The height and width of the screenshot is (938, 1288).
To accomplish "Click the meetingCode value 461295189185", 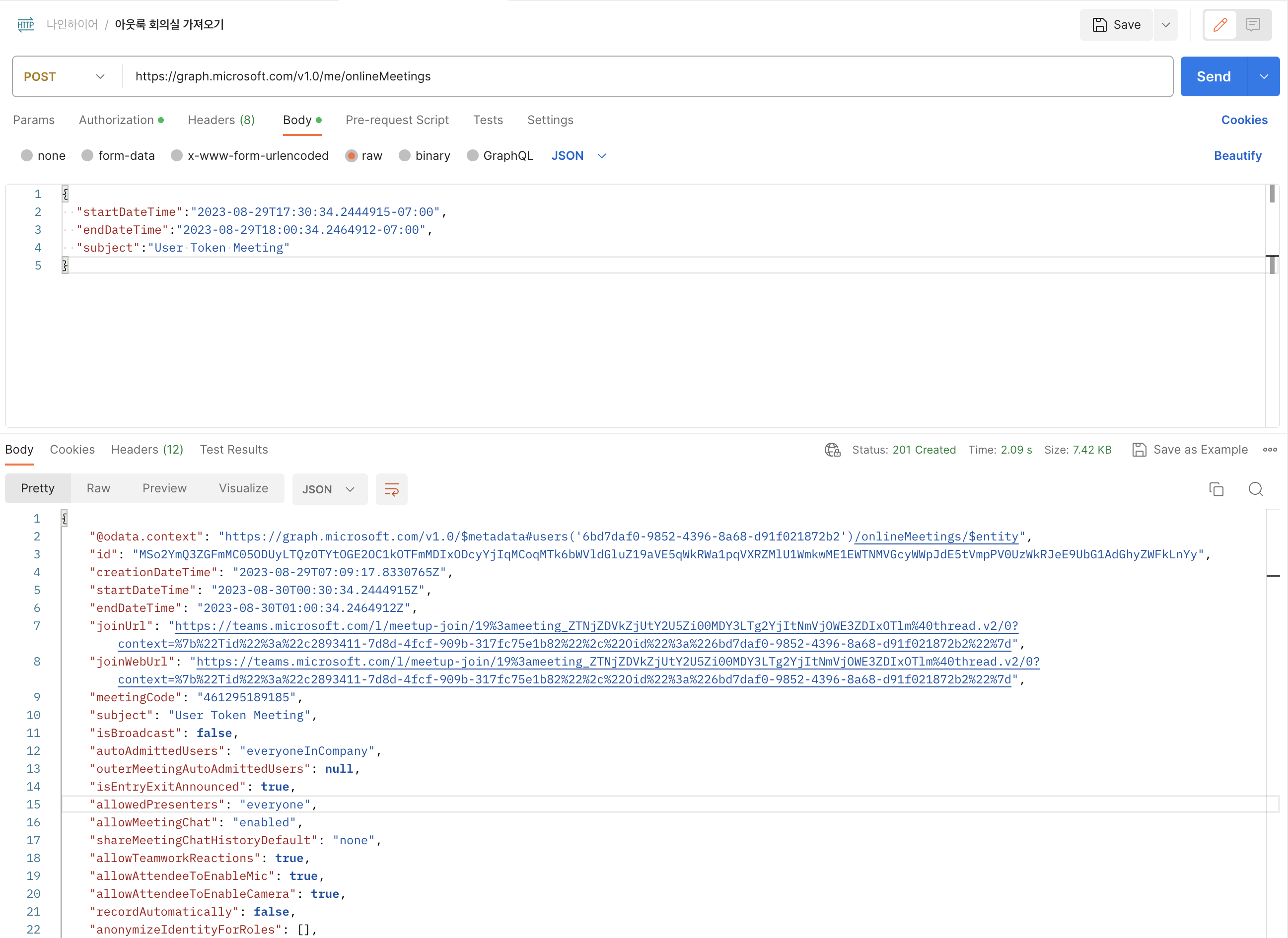I will [x=246, y=697].
